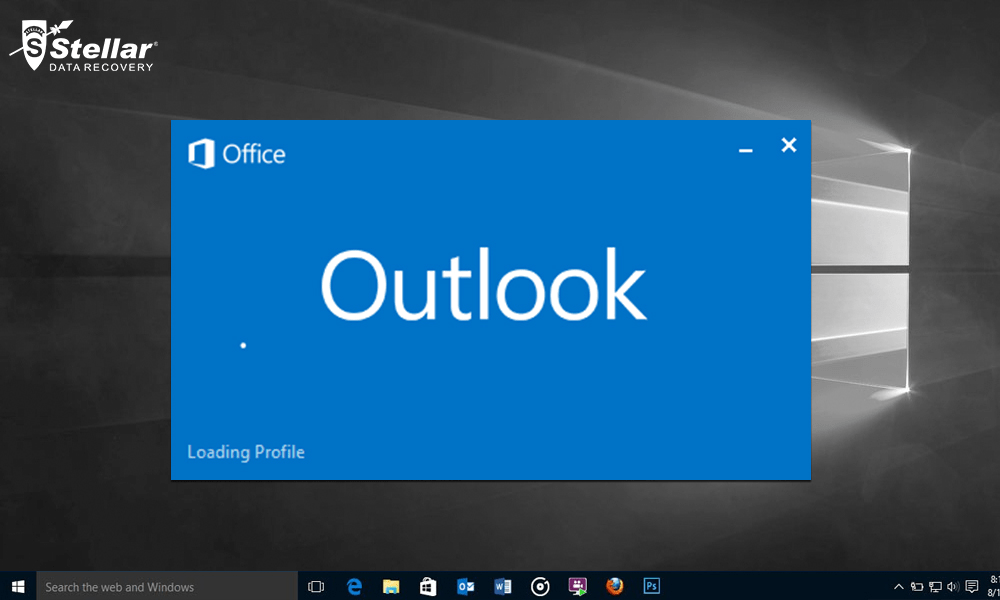Launch the purple screen recorder app
The width and height of the screenshot is (1000, 600).
[x=577, y=586]
